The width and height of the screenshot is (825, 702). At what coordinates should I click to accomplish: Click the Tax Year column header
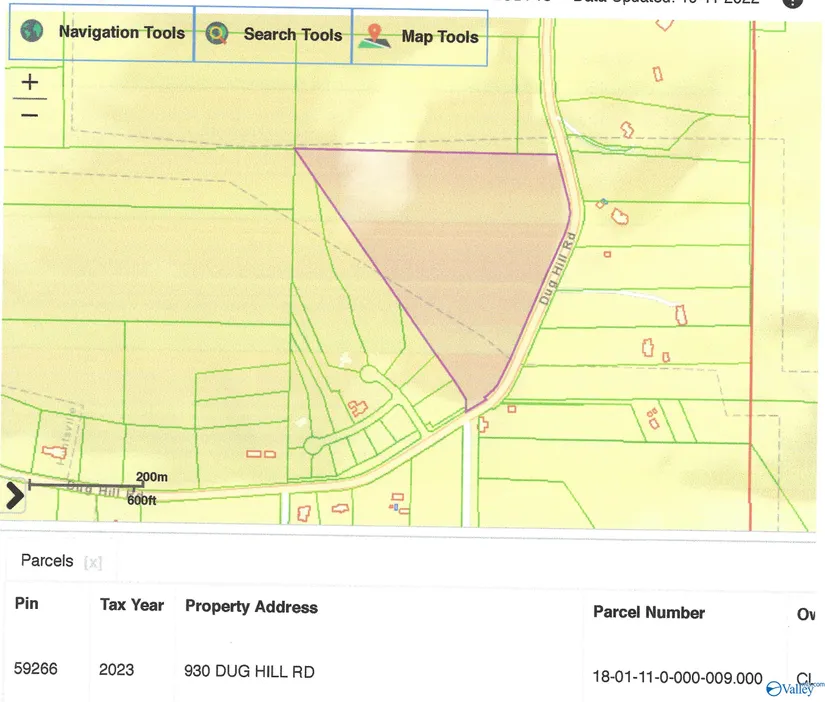[x=132, y=605]
